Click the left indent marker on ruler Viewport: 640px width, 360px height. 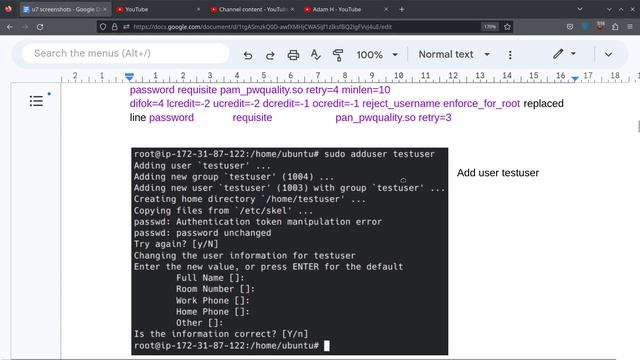[x=129, y=76]
